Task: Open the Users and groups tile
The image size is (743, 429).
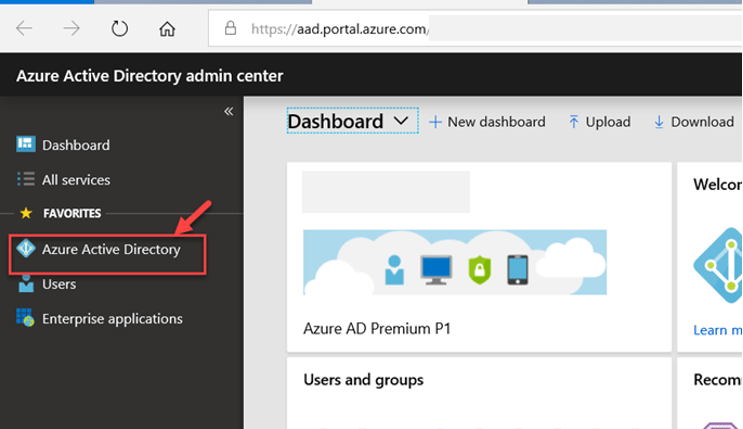Action: click(x=363, y=380)
